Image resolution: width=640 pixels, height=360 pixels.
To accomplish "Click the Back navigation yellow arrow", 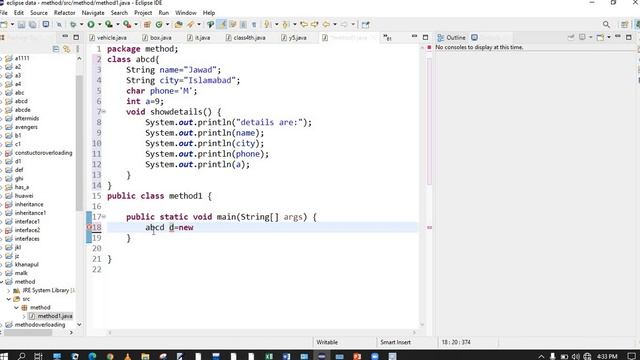I will click(x=326, y=24).
